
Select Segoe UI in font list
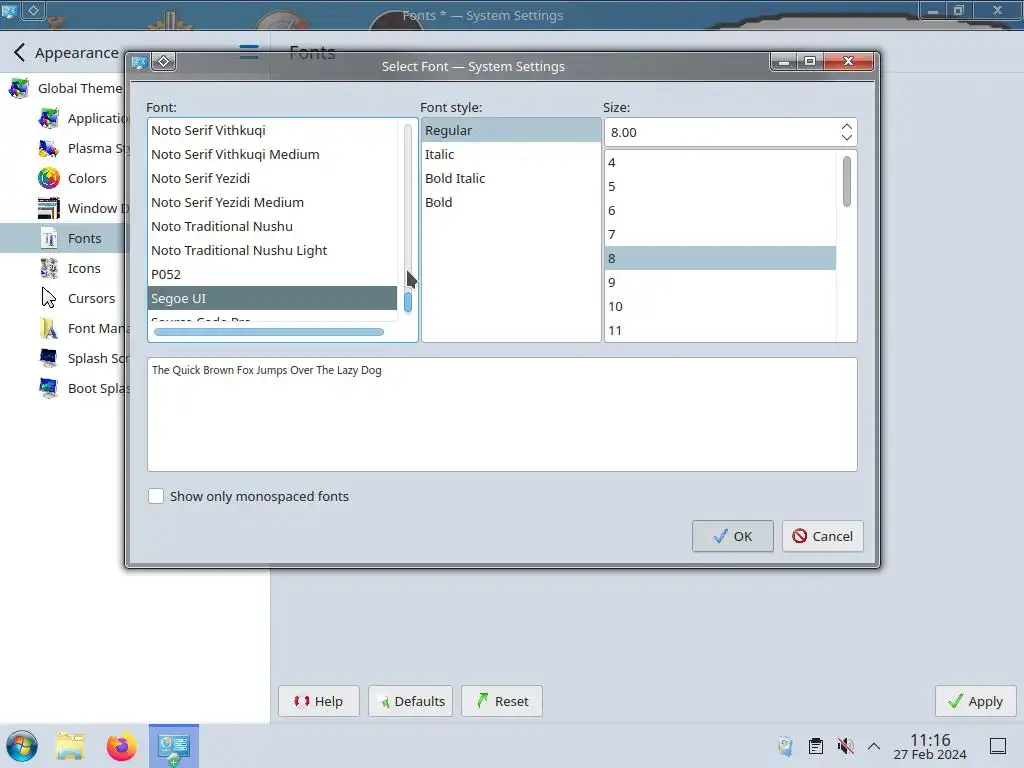(272, 298)
